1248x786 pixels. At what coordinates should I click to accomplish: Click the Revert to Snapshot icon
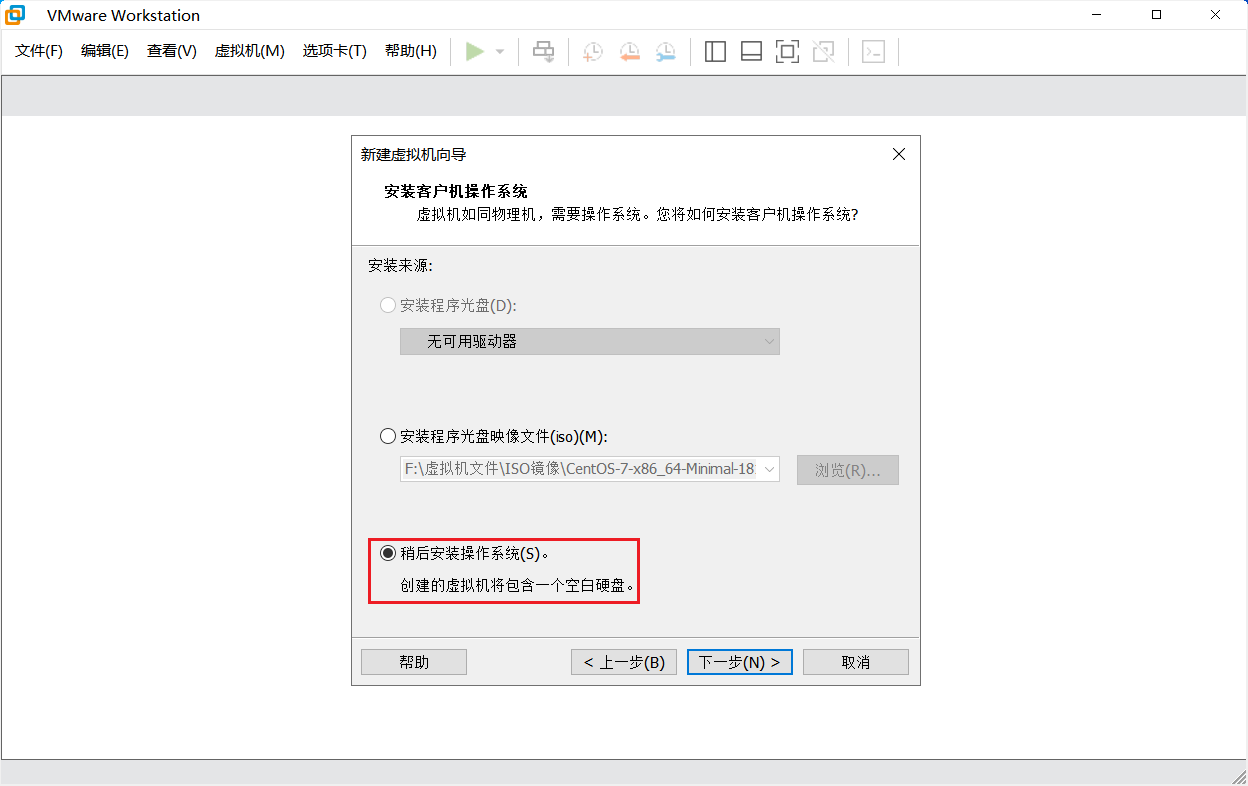click(x=629, y=51)
